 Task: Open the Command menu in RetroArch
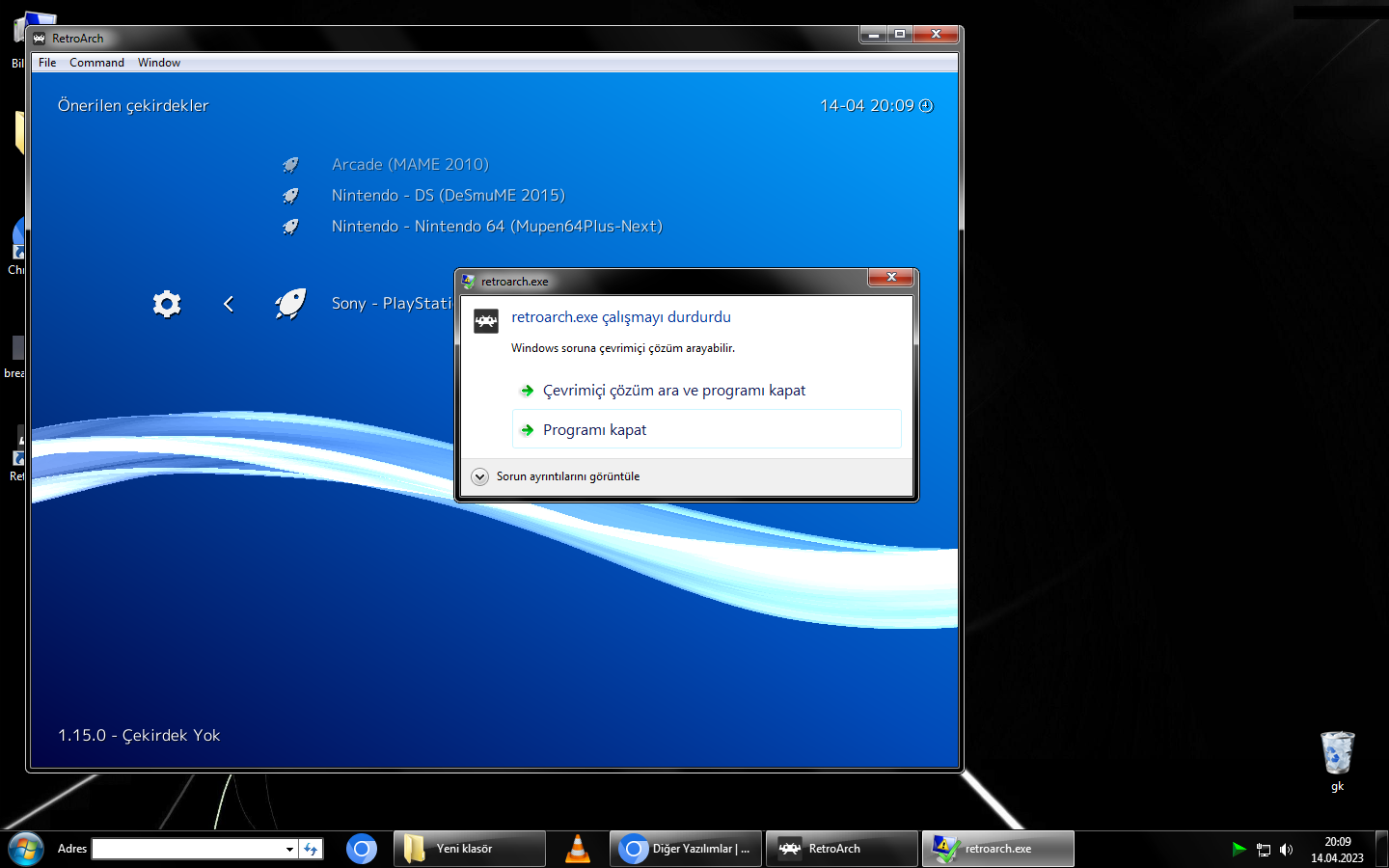(96, 63)
